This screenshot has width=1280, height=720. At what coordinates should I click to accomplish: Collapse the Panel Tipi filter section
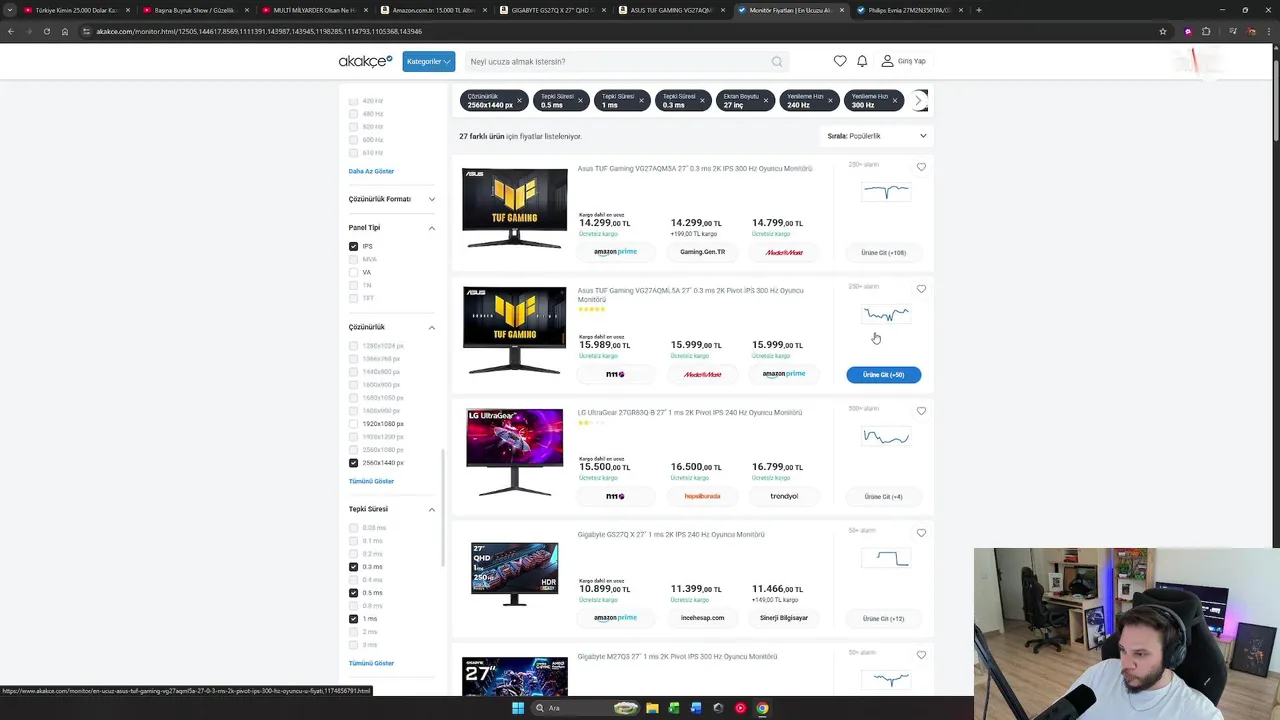coord(392,228)
